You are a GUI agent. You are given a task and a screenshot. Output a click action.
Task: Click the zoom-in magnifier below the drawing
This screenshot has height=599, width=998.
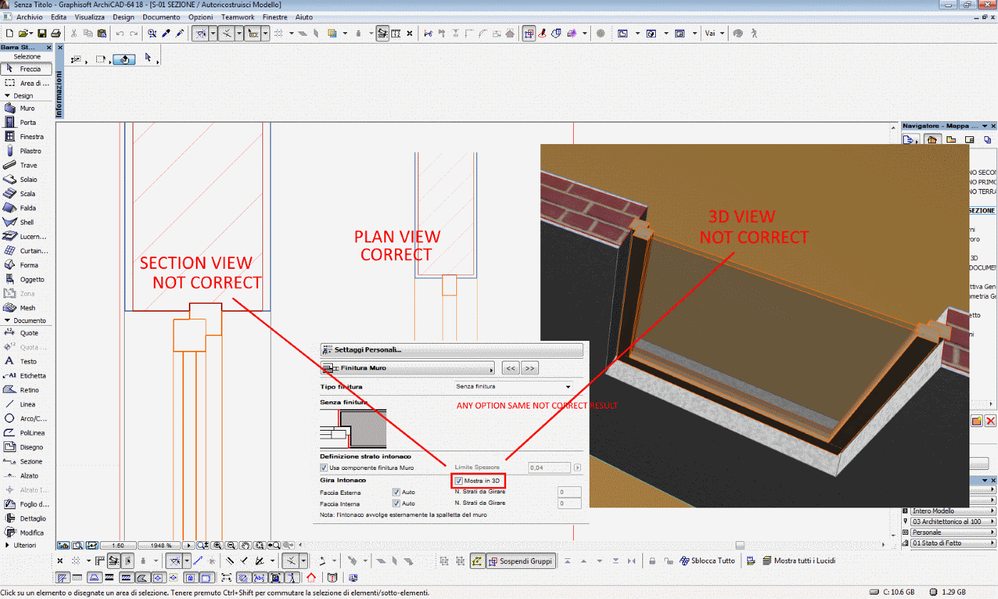217,546
